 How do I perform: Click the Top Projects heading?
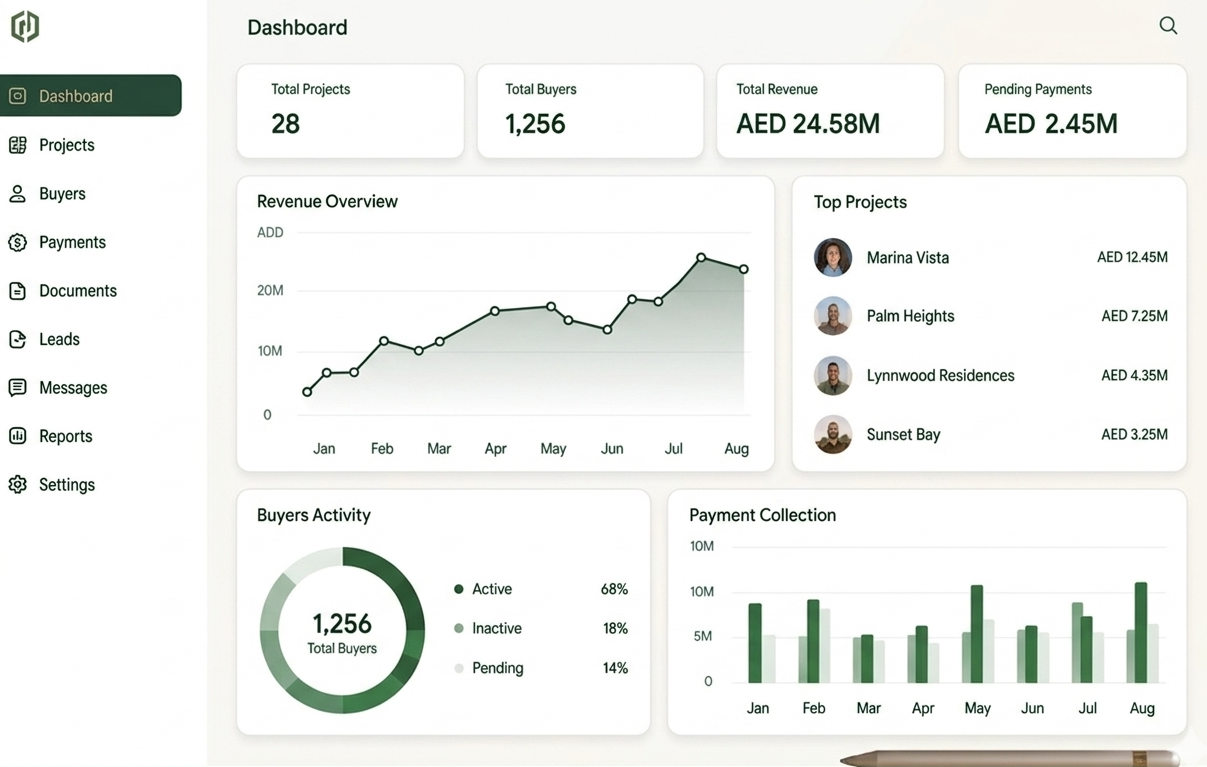tap(860, 202)
